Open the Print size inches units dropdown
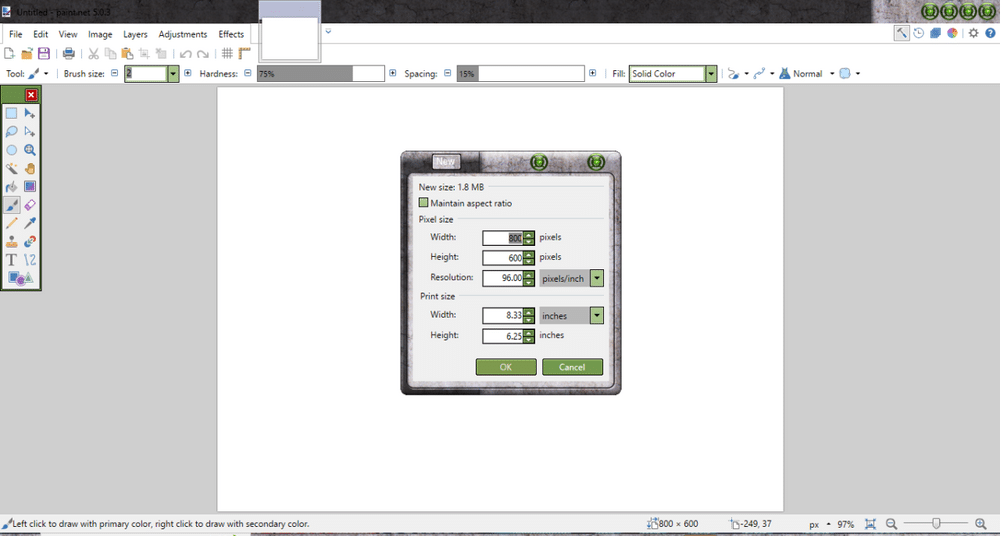This screenshot has height=536, width=1002. click(x=571, y=316)
